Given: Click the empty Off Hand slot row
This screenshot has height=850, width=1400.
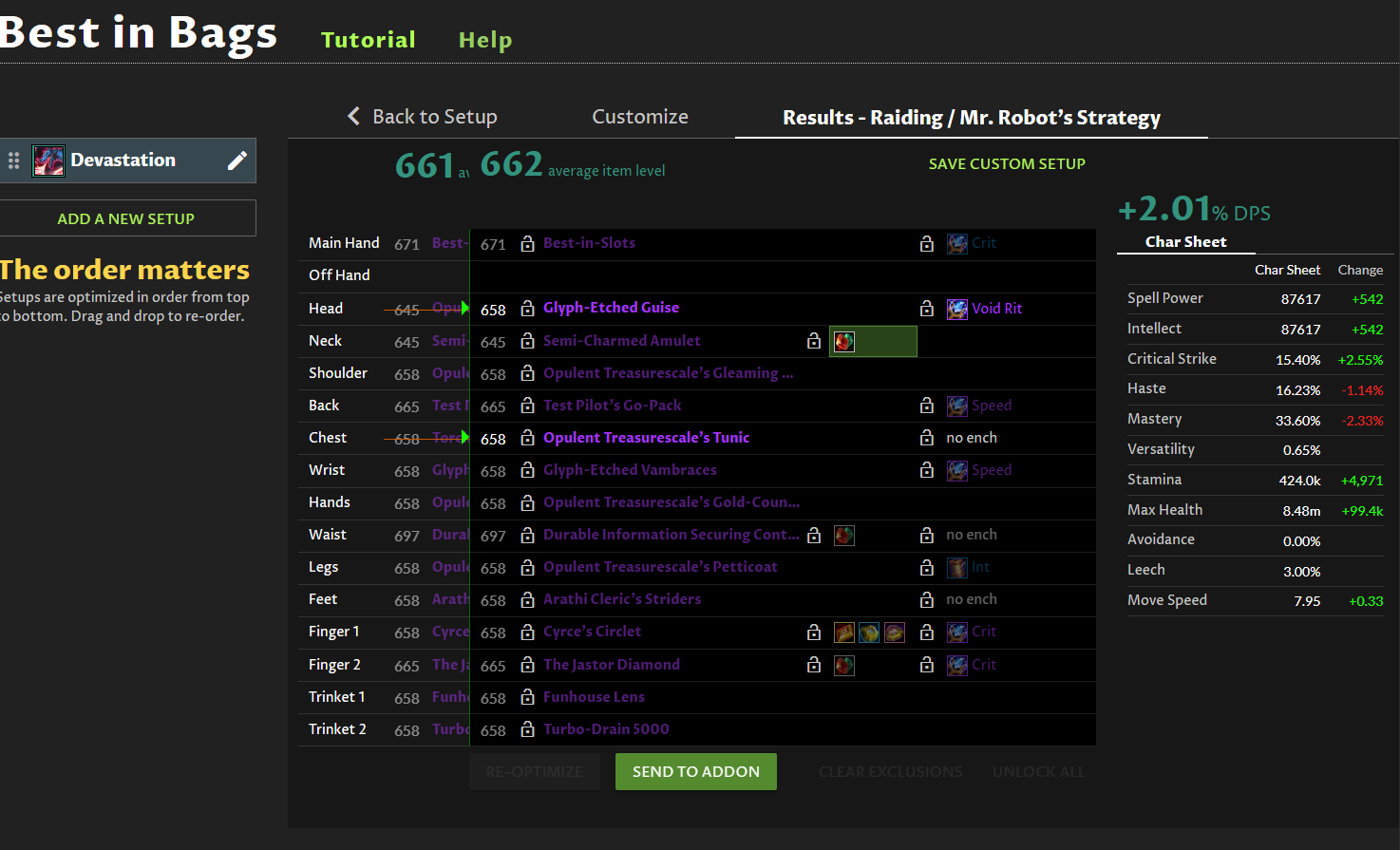Looking at the screenshot, I should [697, 275].
